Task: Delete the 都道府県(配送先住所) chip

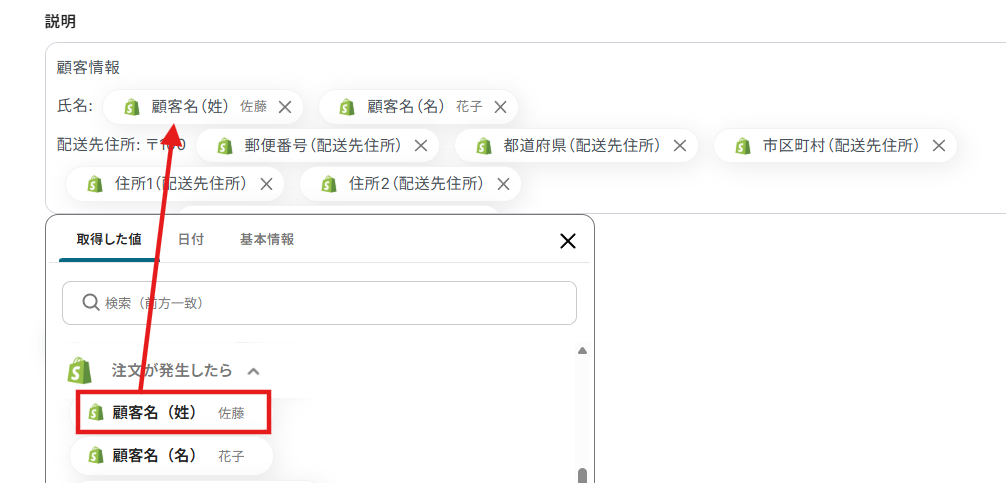Action: point(679,146)
